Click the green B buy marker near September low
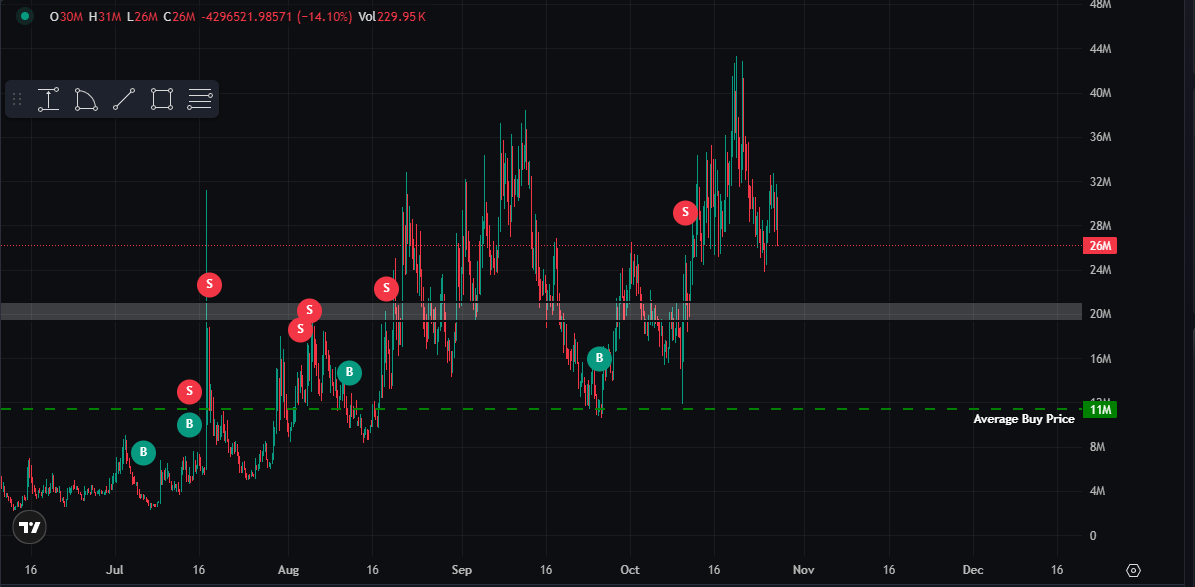1195x587 pixels. [x=599, y=358]
